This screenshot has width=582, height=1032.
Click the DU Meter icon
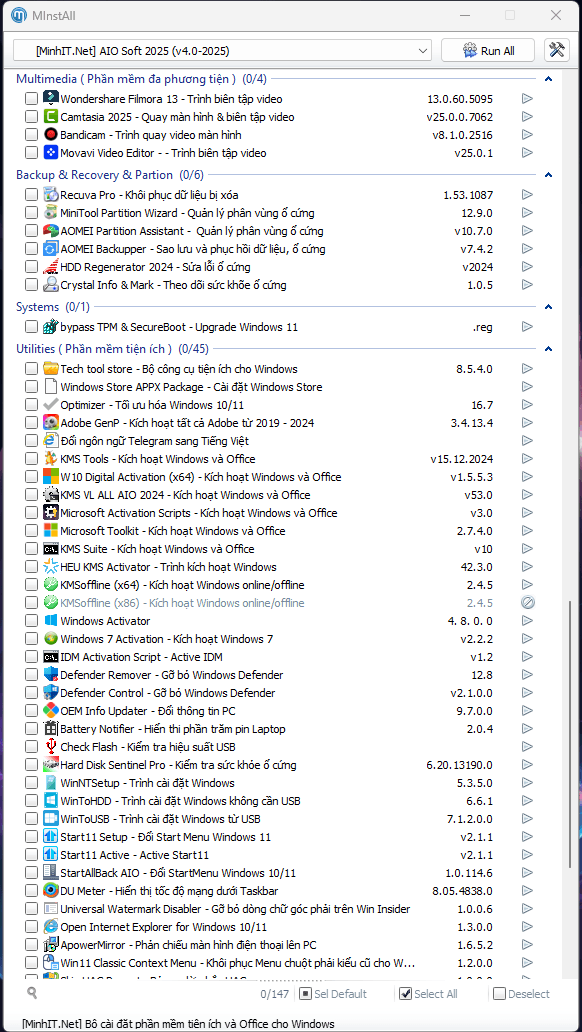pyautogui.click(x=51, y=890)
